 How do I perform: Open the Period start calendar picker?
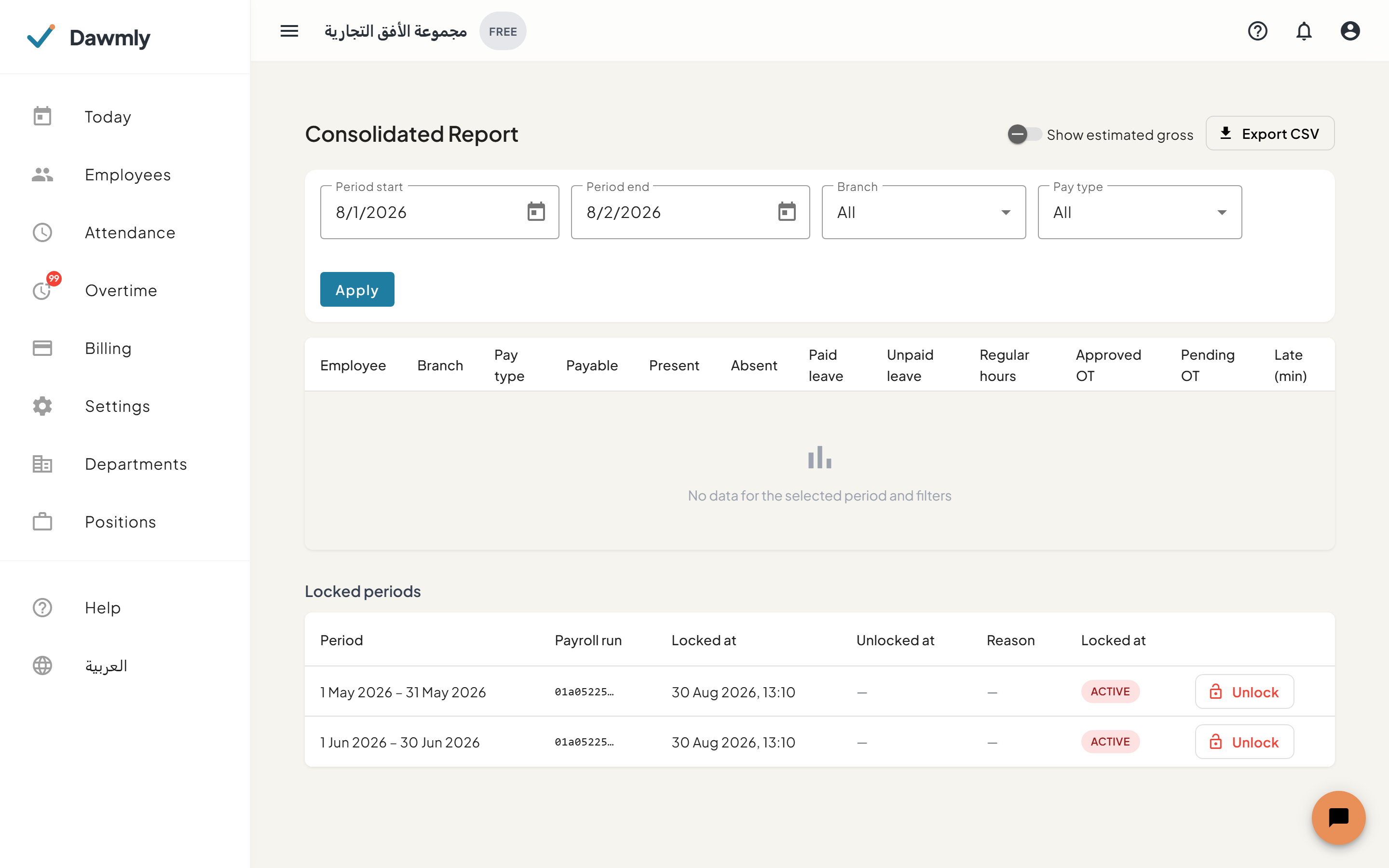click(536, 212)
